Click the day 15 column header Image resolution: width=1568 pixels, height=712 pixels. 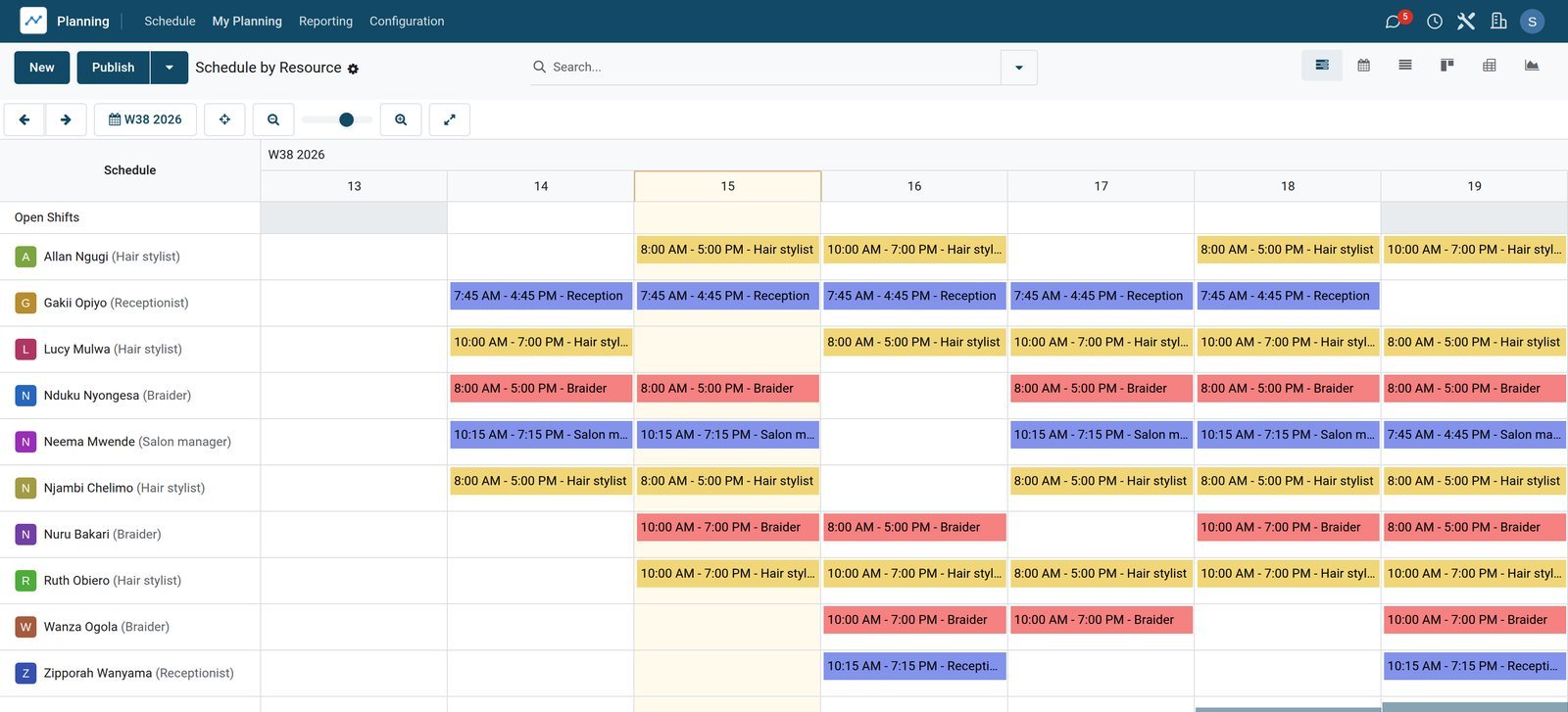click(x=727, y=186)
